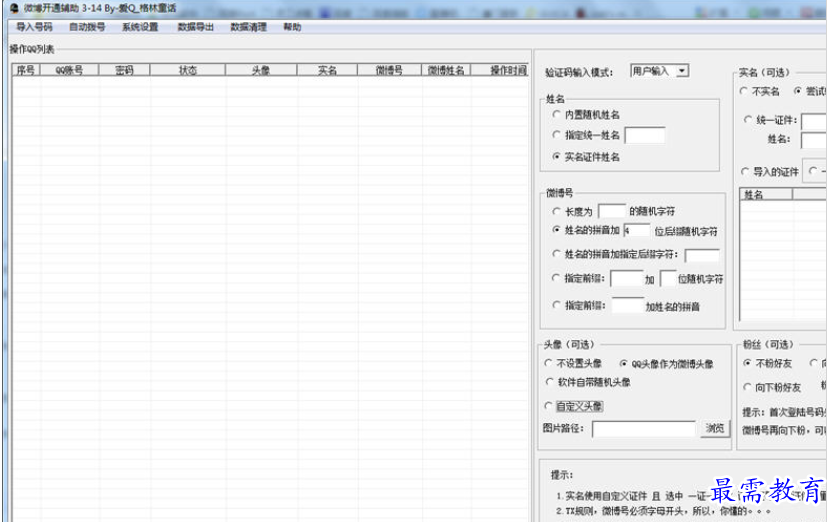Click the 浏览 browse button
This screenshot has height=522, width=832.
(x=715, y=428)
